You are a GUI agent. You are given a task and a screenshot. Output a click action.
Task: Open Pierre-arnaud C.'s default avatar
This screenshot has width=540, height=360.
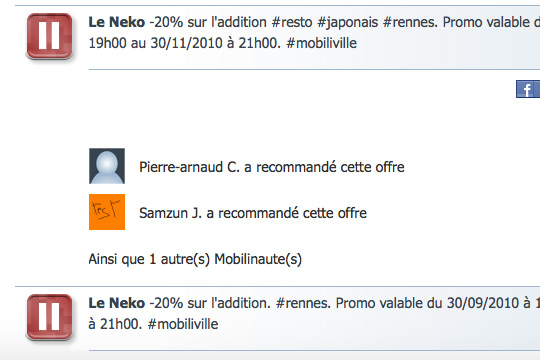[107, 166]
